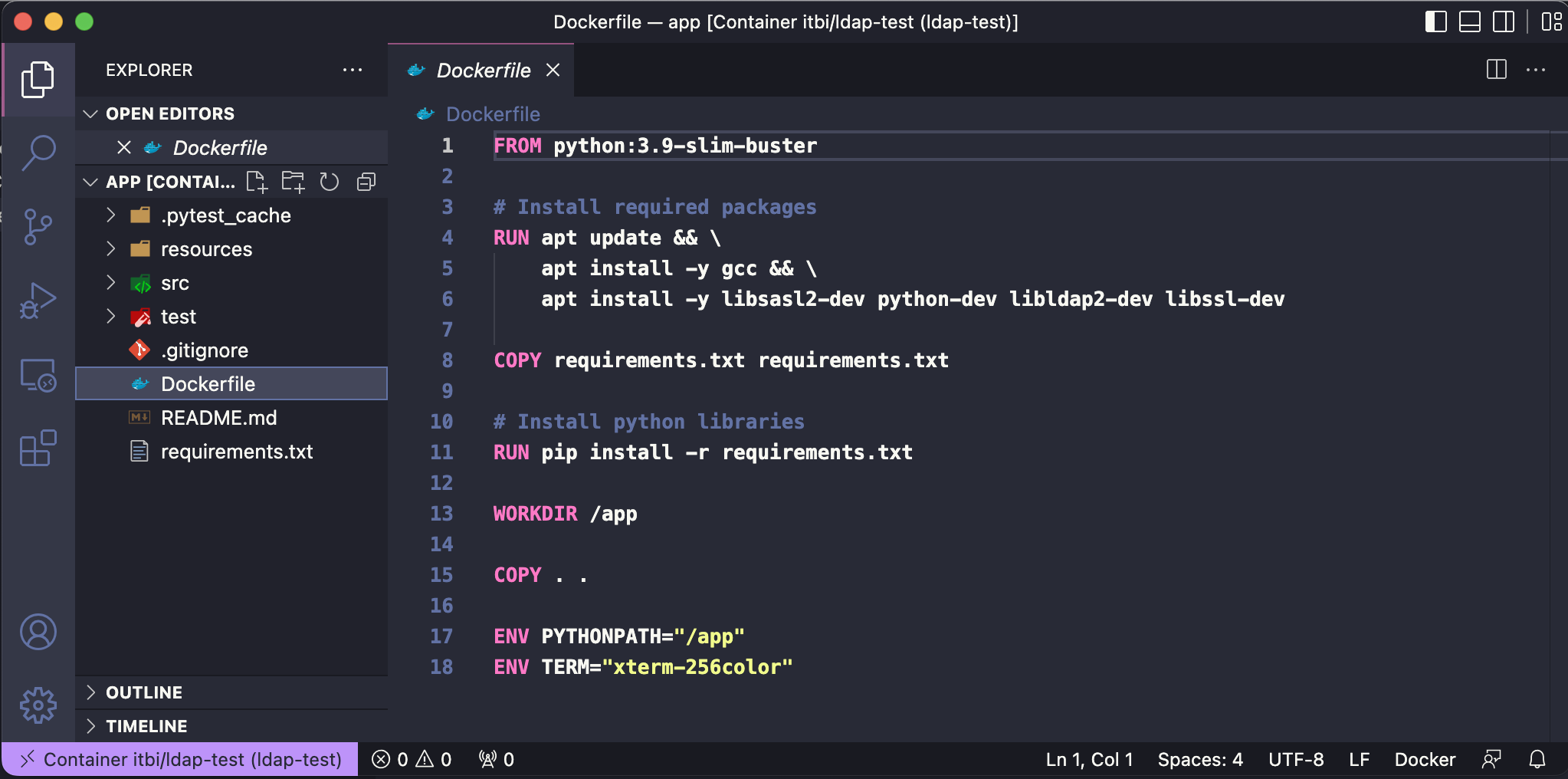Expand the Outline section
Image resolution: width=1568 pixels, height=779 pixels.
tap(231, 692)
